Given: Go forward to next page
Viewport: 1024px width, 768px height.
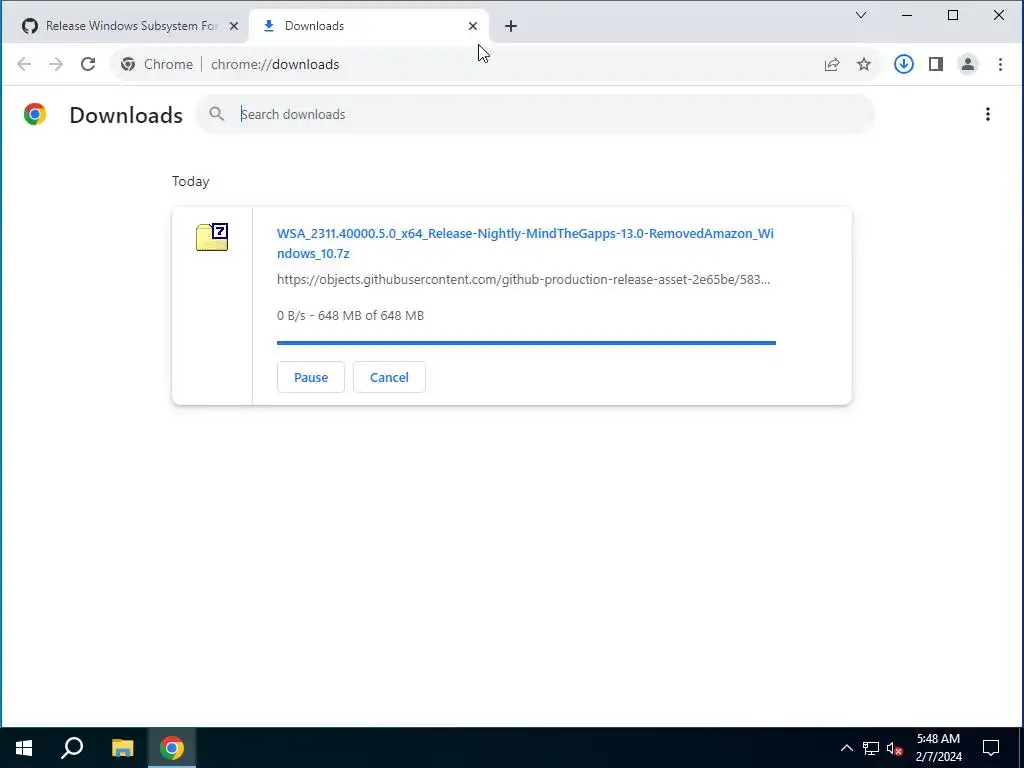Looking at the screenshot, I should click(x=56, y=64).
